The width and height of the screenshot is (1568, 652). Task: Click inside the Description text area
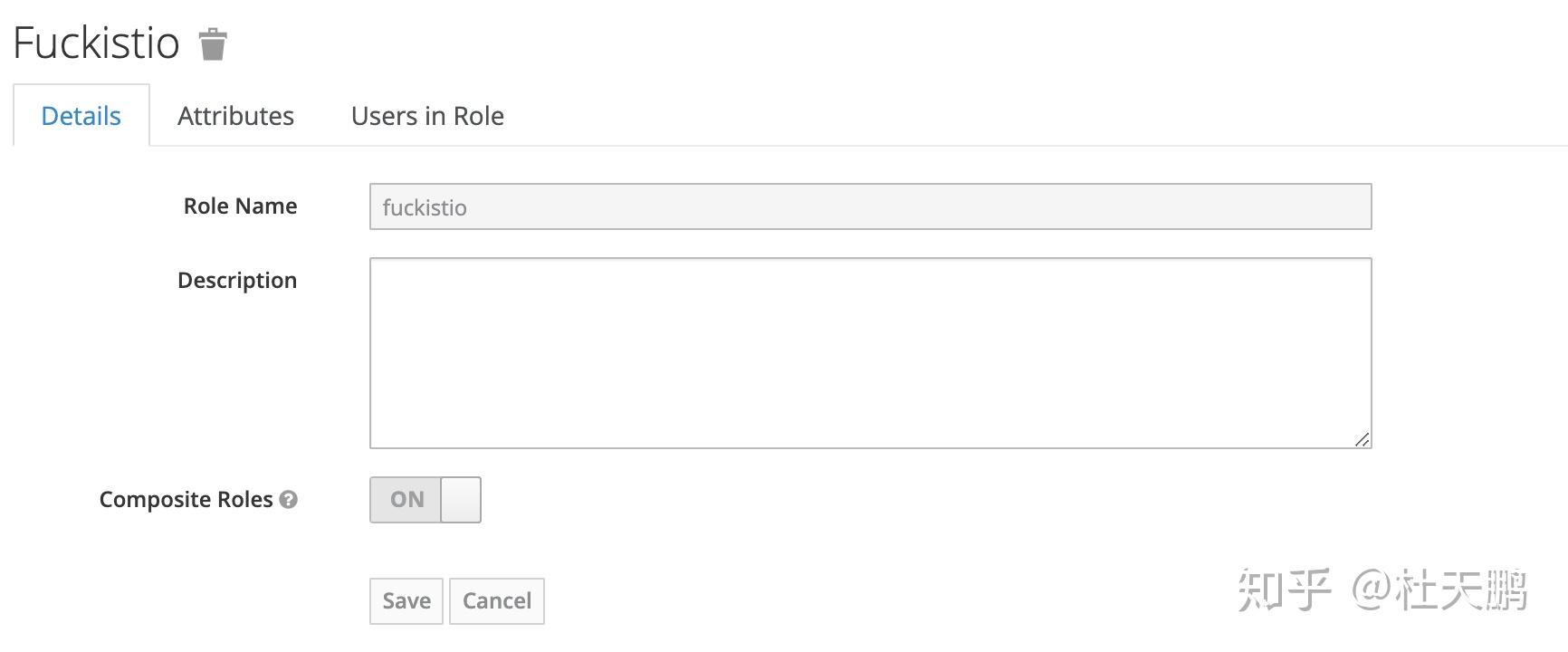click(871, 353)
